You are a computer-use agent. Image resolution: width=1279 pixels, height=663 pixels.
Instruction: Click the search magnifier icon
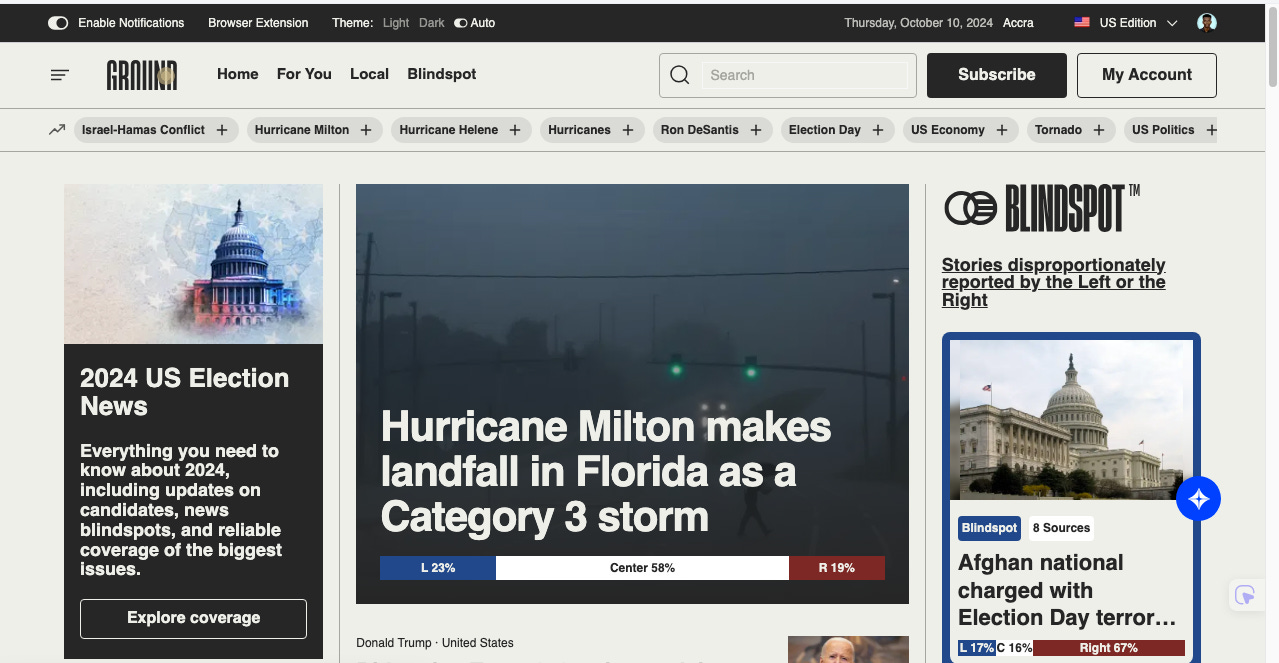pyautogui.click(x=680, y=75)
